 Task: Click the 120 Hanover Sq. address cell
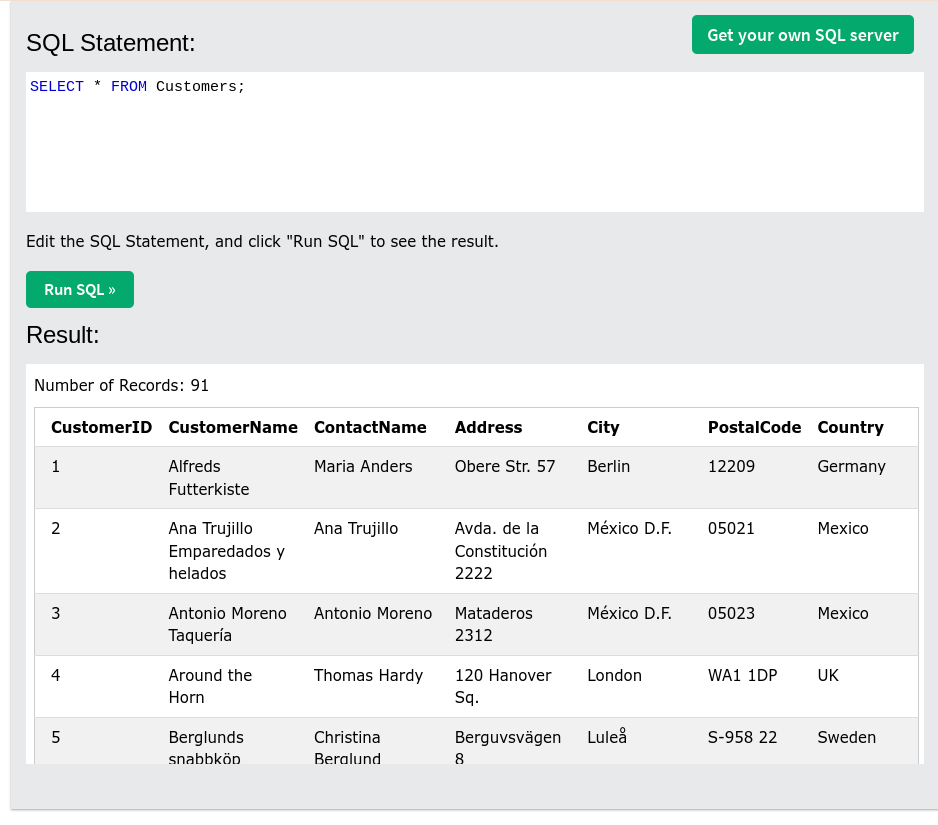coord(513,687)
